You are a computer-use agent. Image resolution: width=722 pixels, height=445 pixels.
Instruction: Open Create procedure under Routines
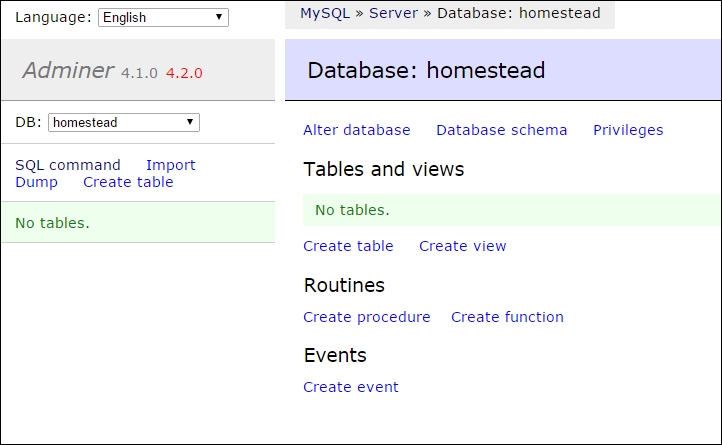pyautogui.click(x=367, y=317)
